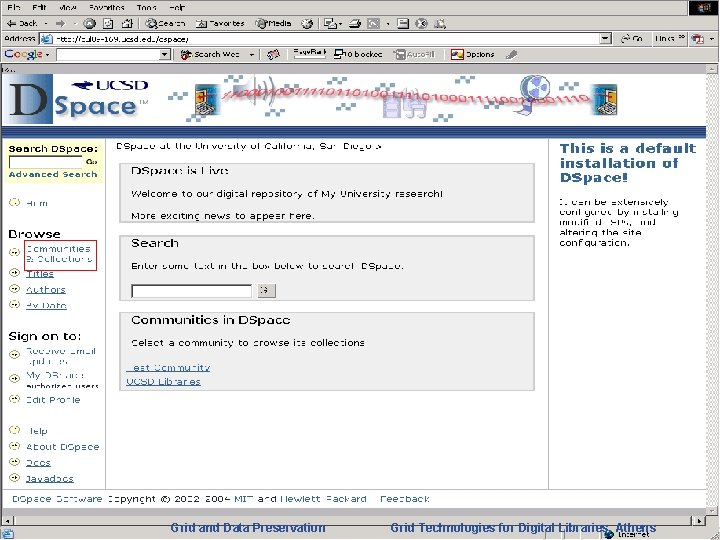720x540 pixels.
Task: Click Receive email updates link
Action: pos(61,356)
